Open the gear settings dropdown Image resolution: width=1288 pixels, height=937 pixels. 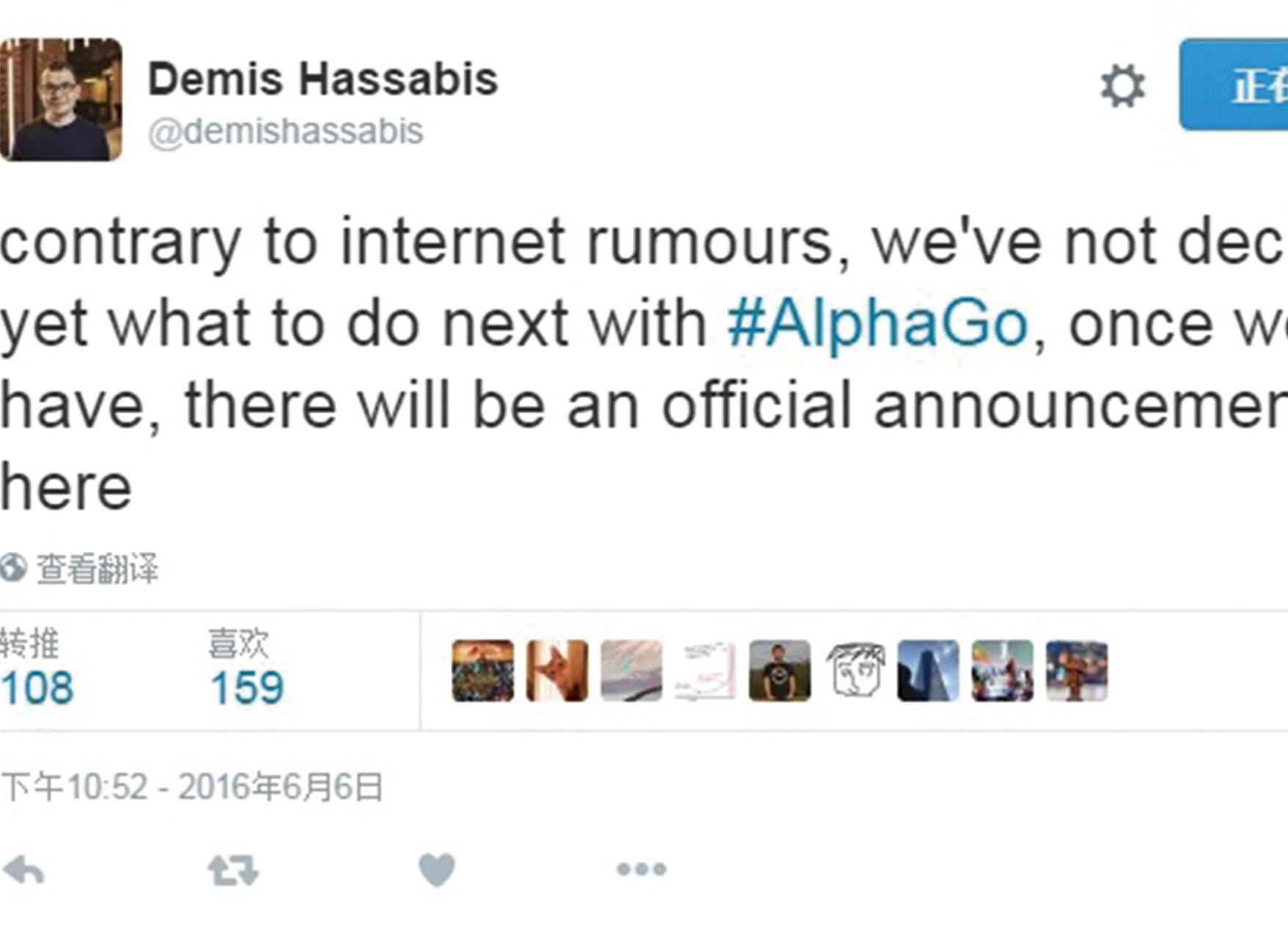coord(1122,86)
